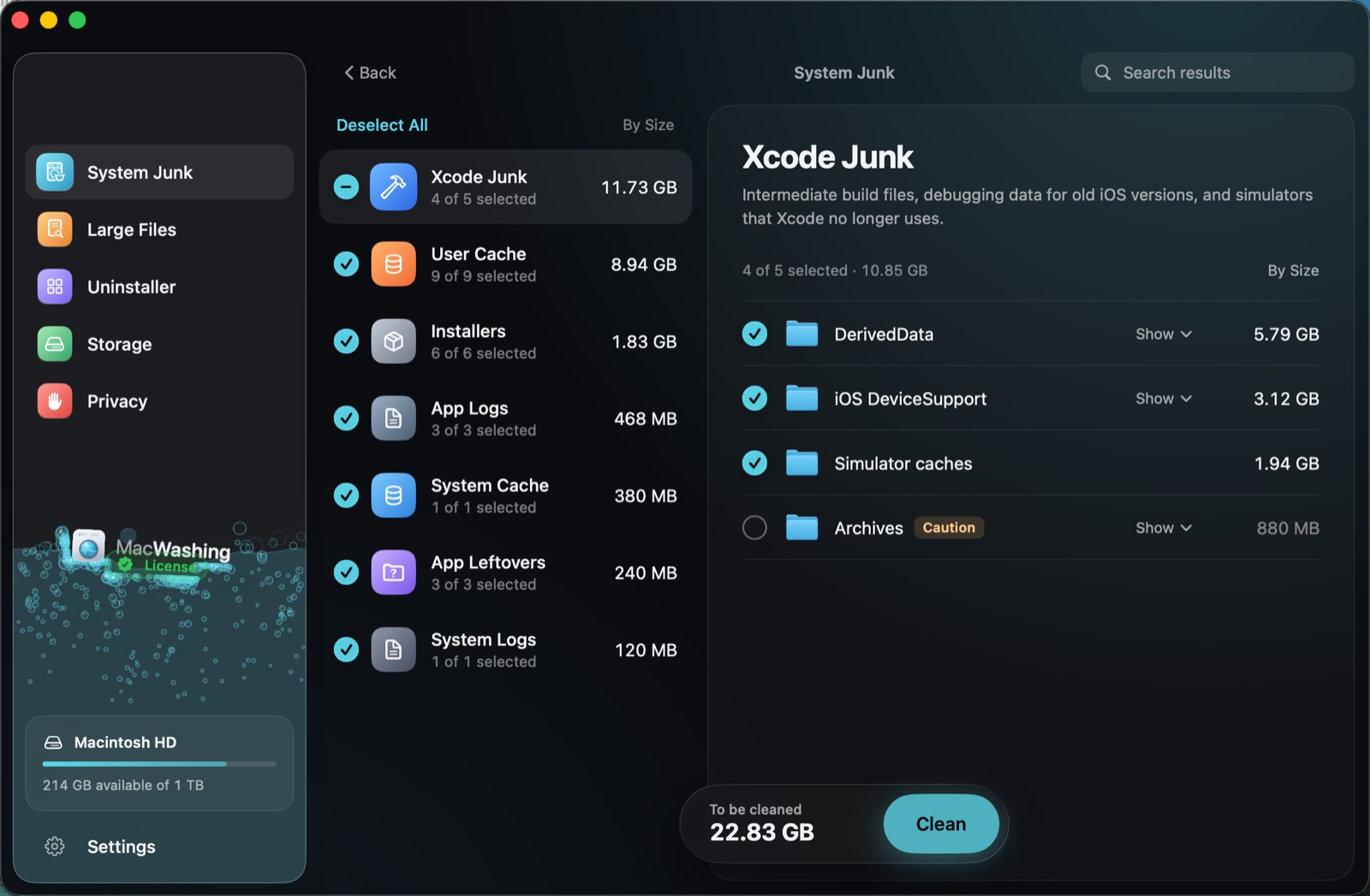1370x896 pixels.
Task: Click the '4 of 5 selected · 10.85 GB' summary
Action: (835, 270)
